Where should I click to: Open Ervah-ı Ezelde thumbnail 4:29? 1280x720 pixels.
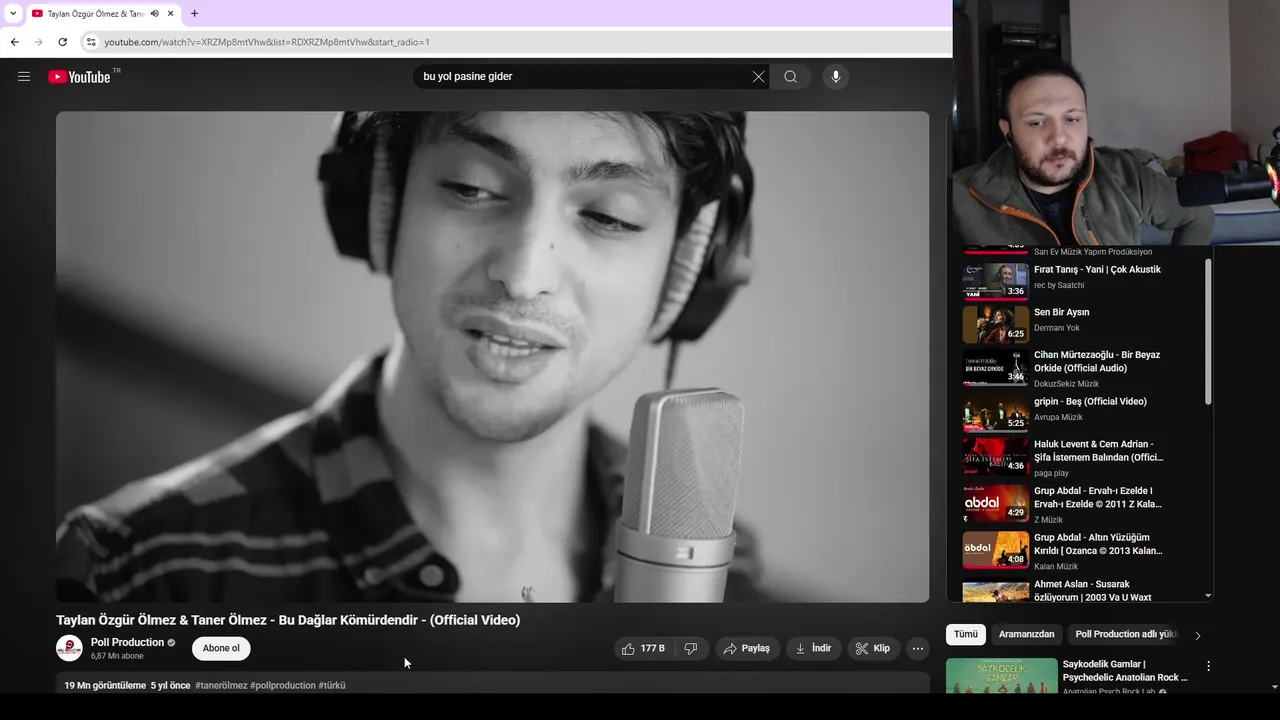[x=995, y=503]
